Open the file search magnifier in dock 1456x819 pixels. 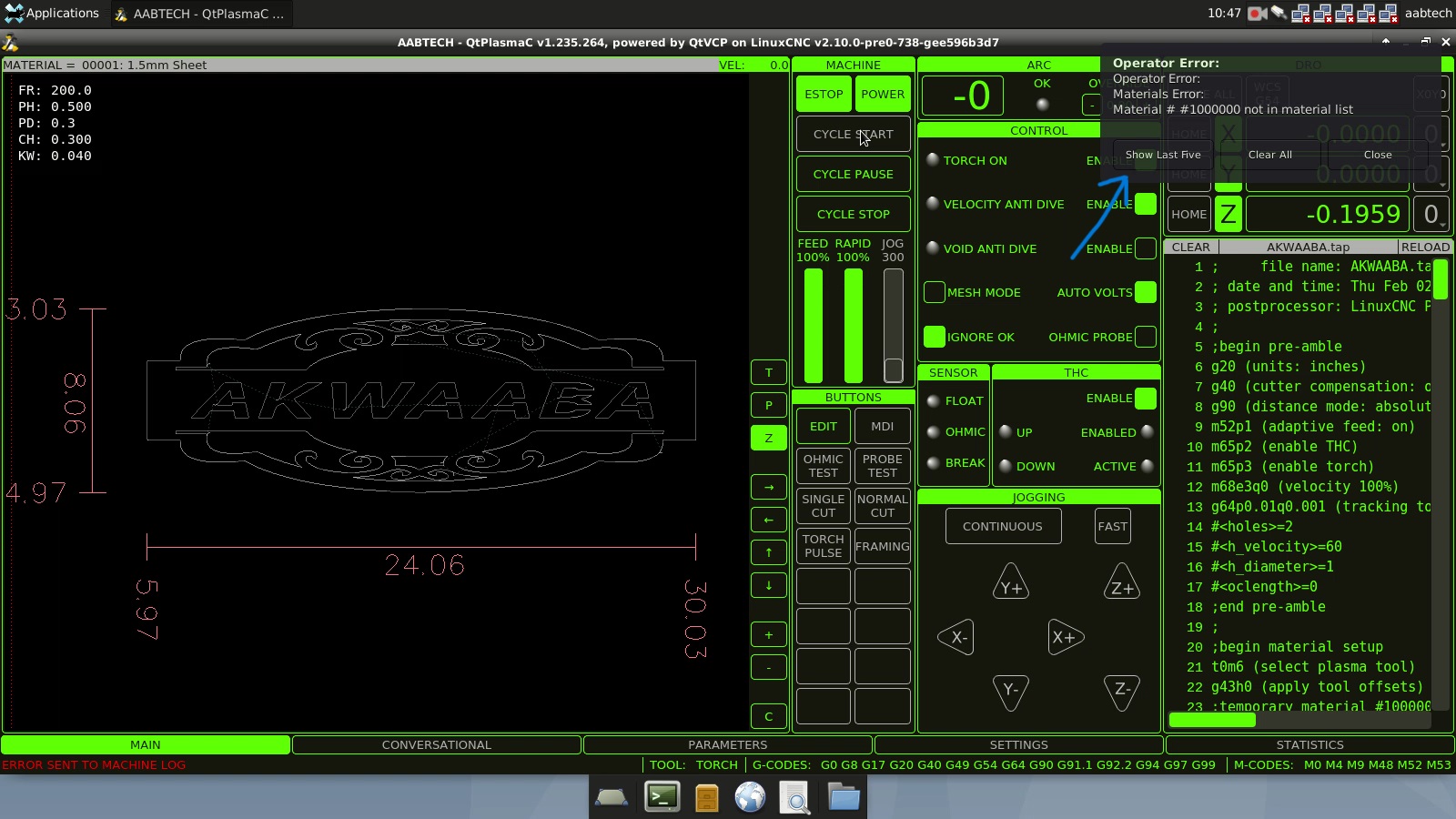point(795,798)
